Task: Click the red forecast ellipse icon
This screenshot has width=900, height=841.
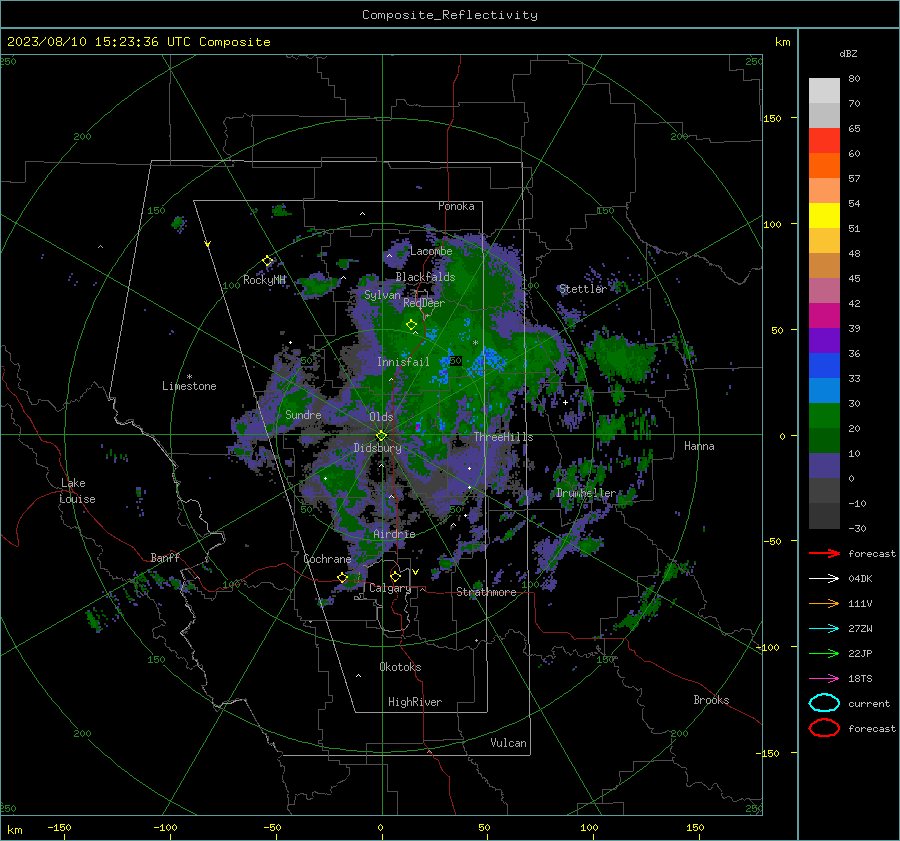Action: 824,728
